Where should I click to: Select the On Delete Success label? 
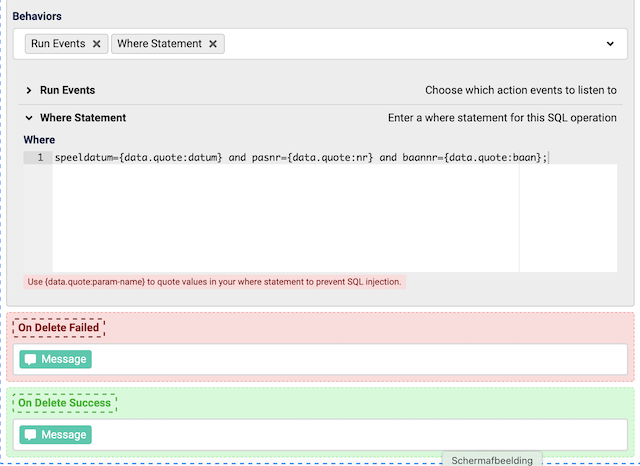tap(64, 404)
